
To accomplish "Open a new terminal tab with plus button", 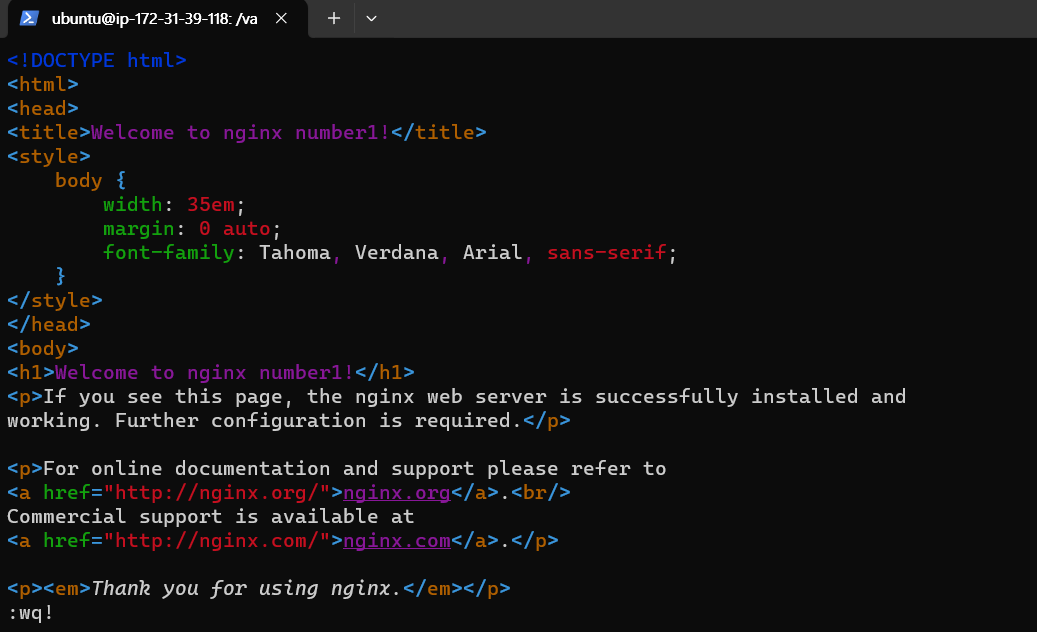I will [334, 19].
